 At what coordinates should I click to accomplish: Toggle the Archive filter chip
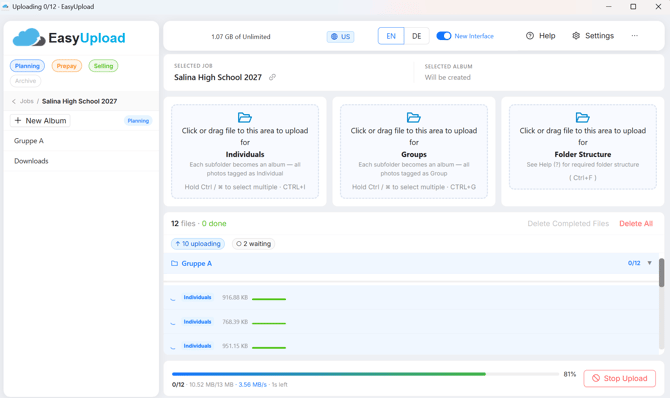pyautogui.click(x=26, y=81)
